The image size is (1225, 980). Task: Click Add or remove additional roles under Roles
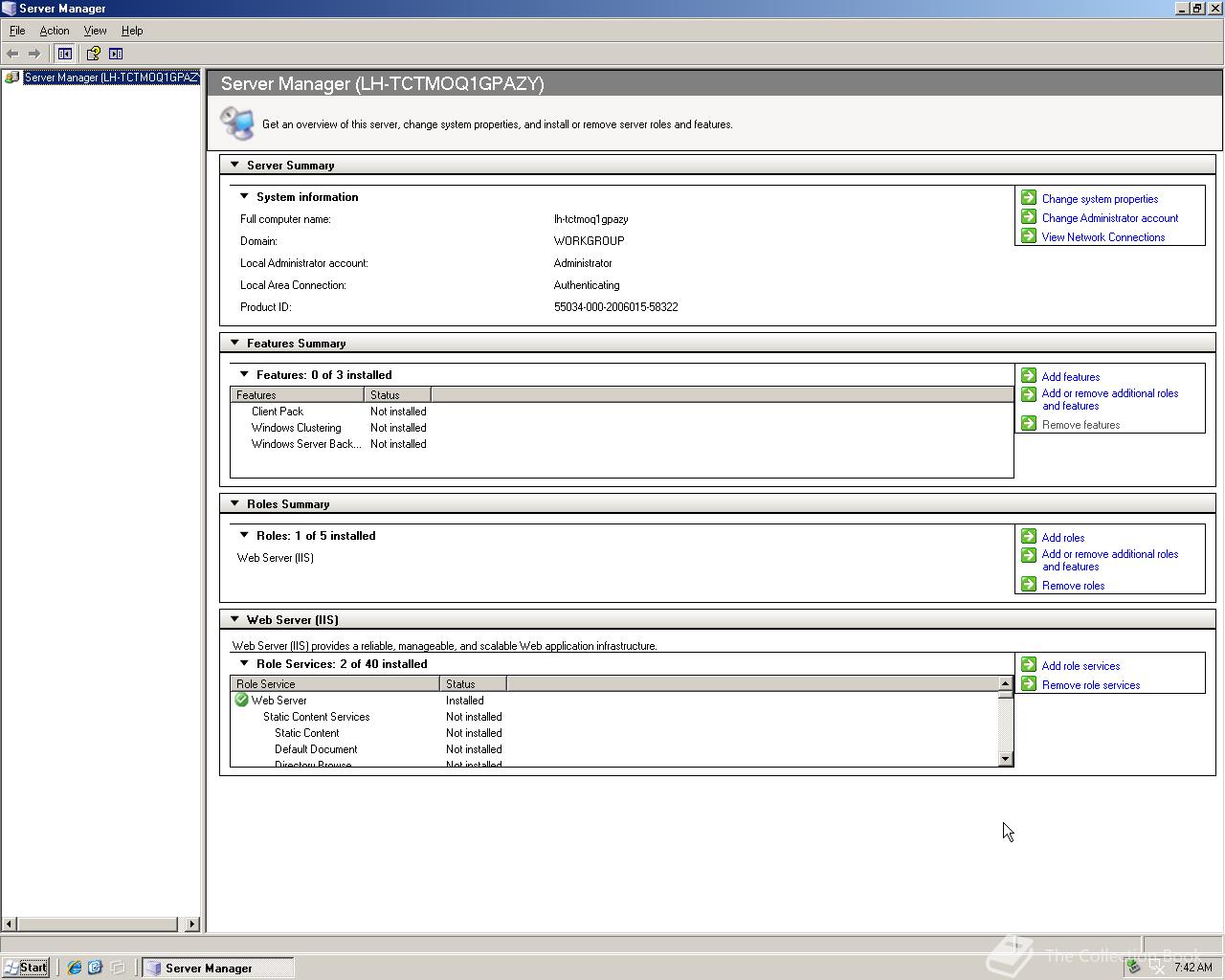point(1110,560)
